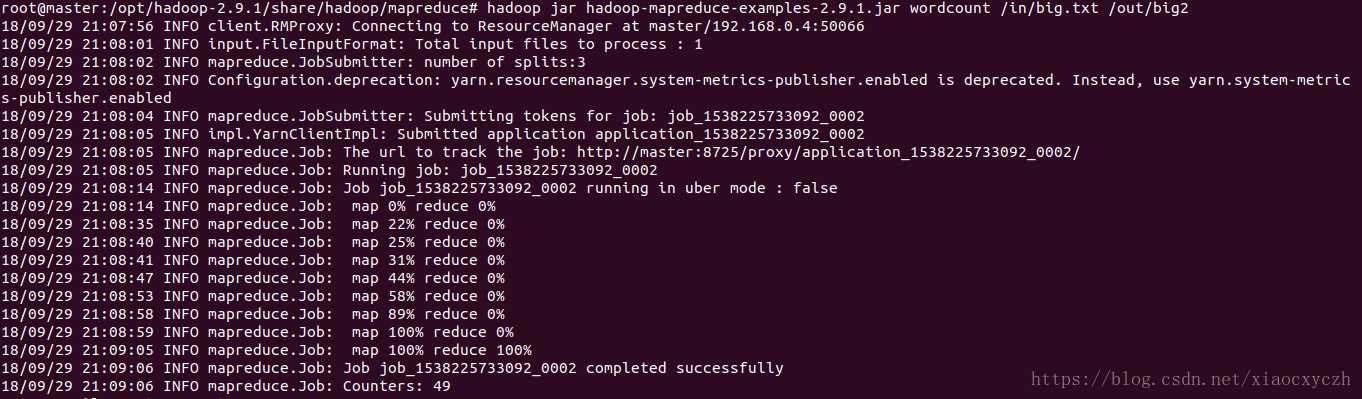Screen dimensions: 1362x399
Task: Open the http://master:8725/proxy job tracking URL
Action: (829, 152)
